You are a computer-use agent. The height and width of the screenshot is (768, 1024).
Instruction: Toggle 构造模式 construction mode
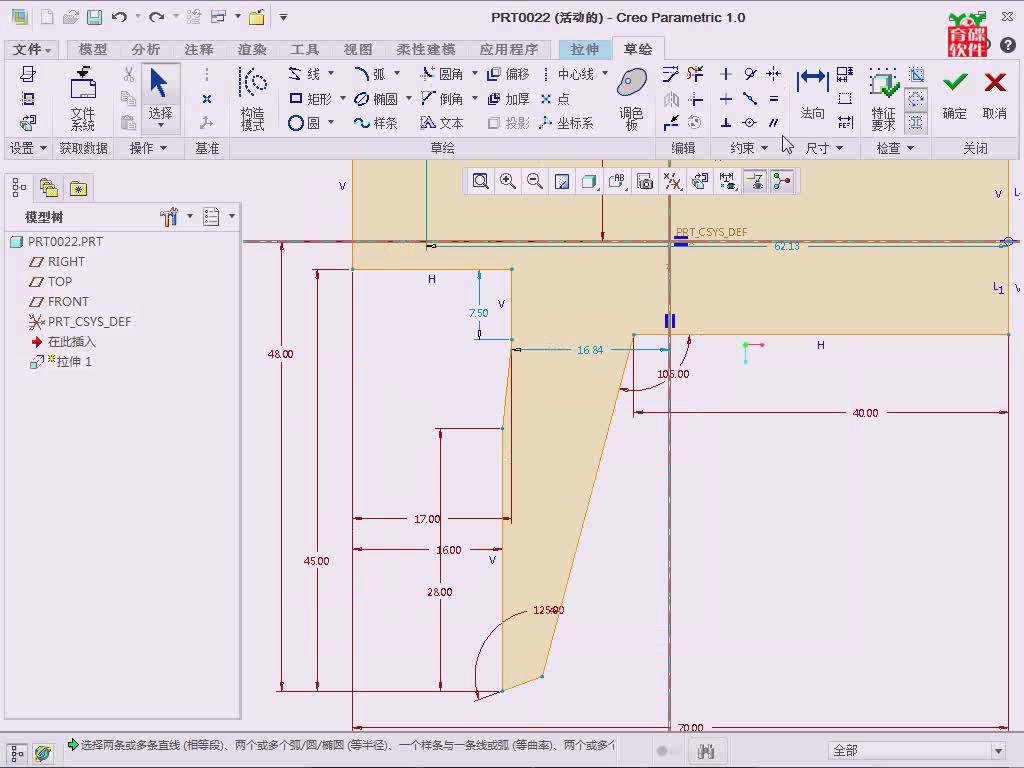(253, 99)
